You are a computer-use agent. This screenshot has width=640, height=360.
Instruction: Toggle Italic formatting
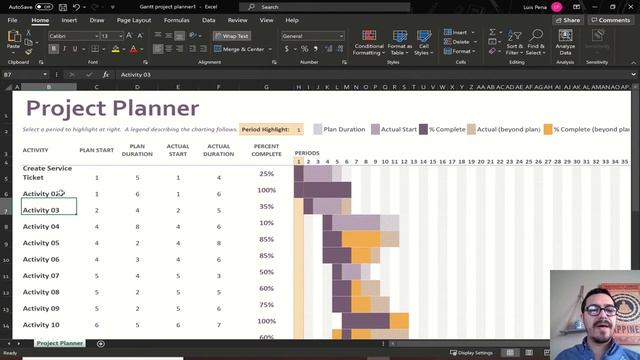[64, 49]
